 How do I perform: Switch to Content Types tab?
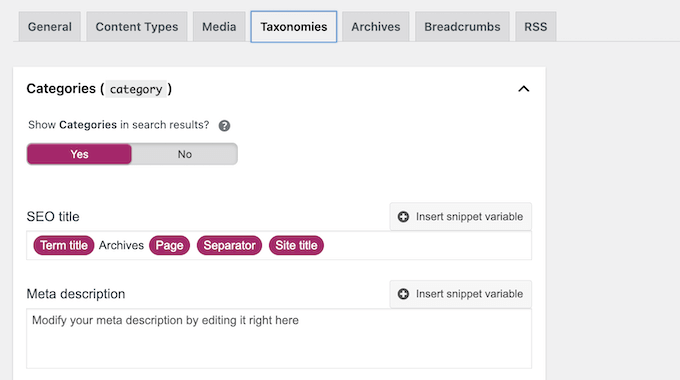click(x=137, y=27)
